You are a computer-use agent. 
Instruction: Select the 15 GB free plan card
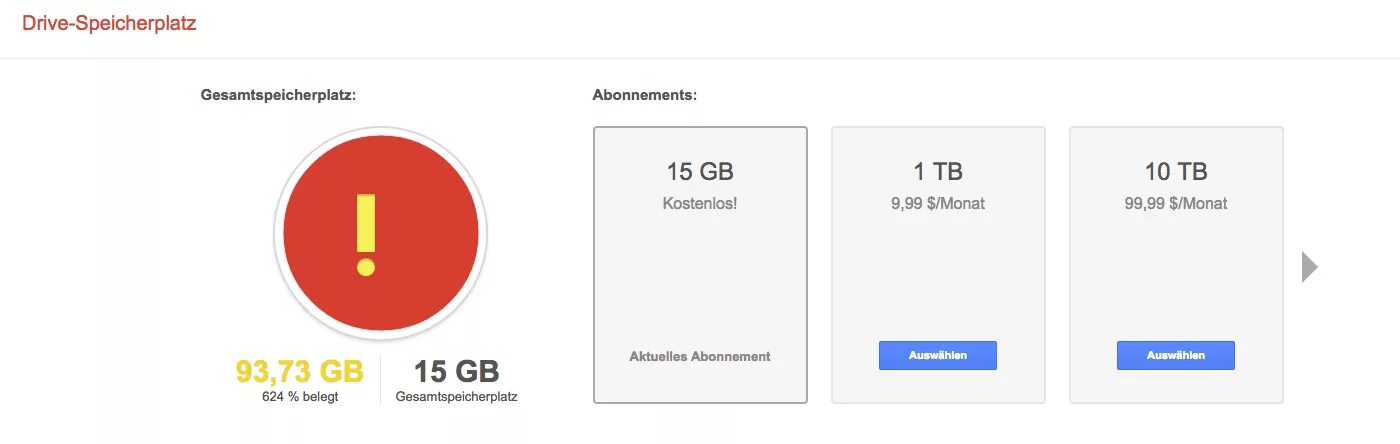coord(700,265)
